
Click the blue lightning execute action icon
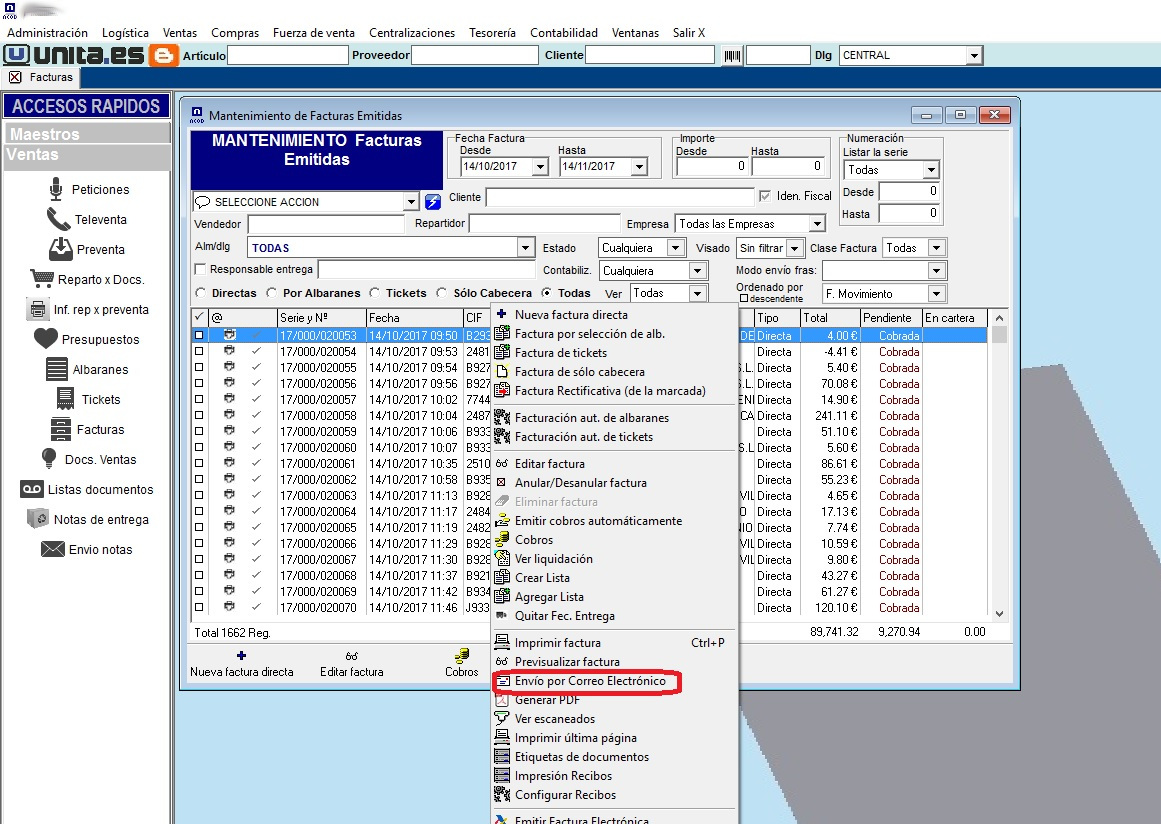[433, 201]
